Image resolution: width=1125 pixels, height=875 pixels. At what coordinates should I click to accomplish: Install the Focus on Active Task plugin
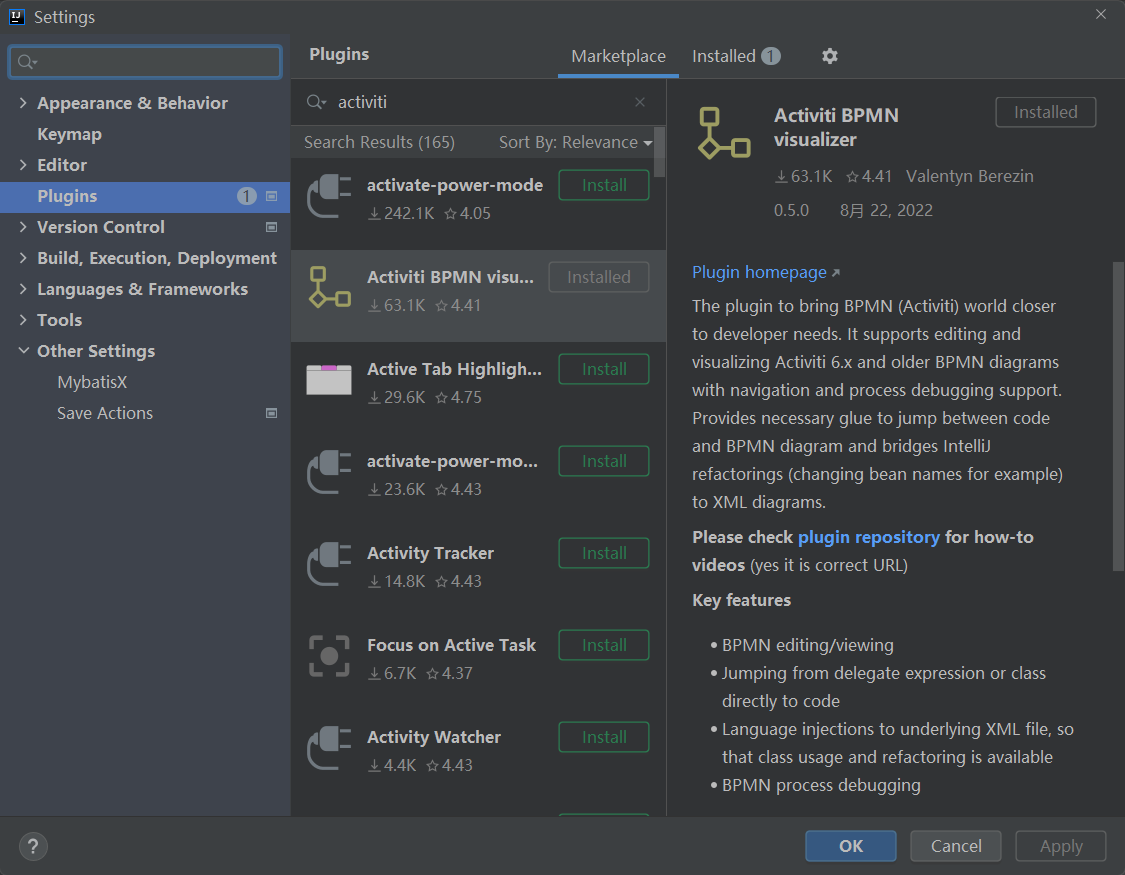[604, 645]
